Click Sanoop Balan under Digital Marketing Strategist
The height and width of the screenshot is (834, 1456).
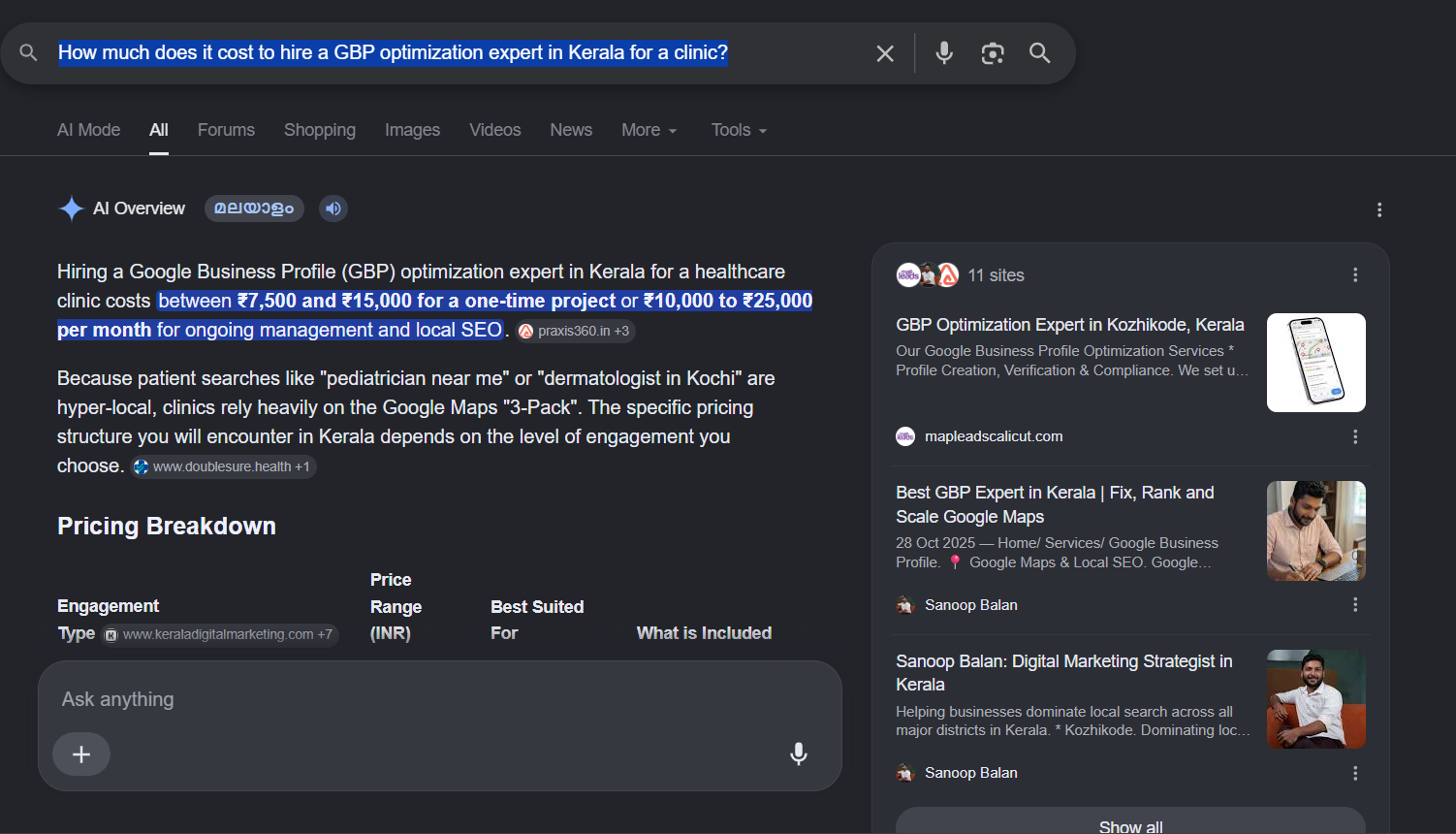click(971, 773)
